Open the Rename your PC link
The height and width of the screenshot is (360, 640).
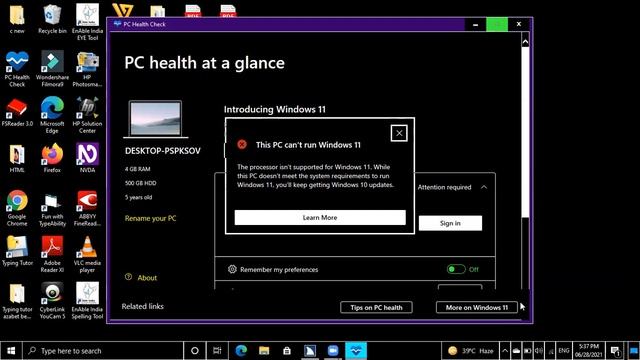tap(151, 218)
